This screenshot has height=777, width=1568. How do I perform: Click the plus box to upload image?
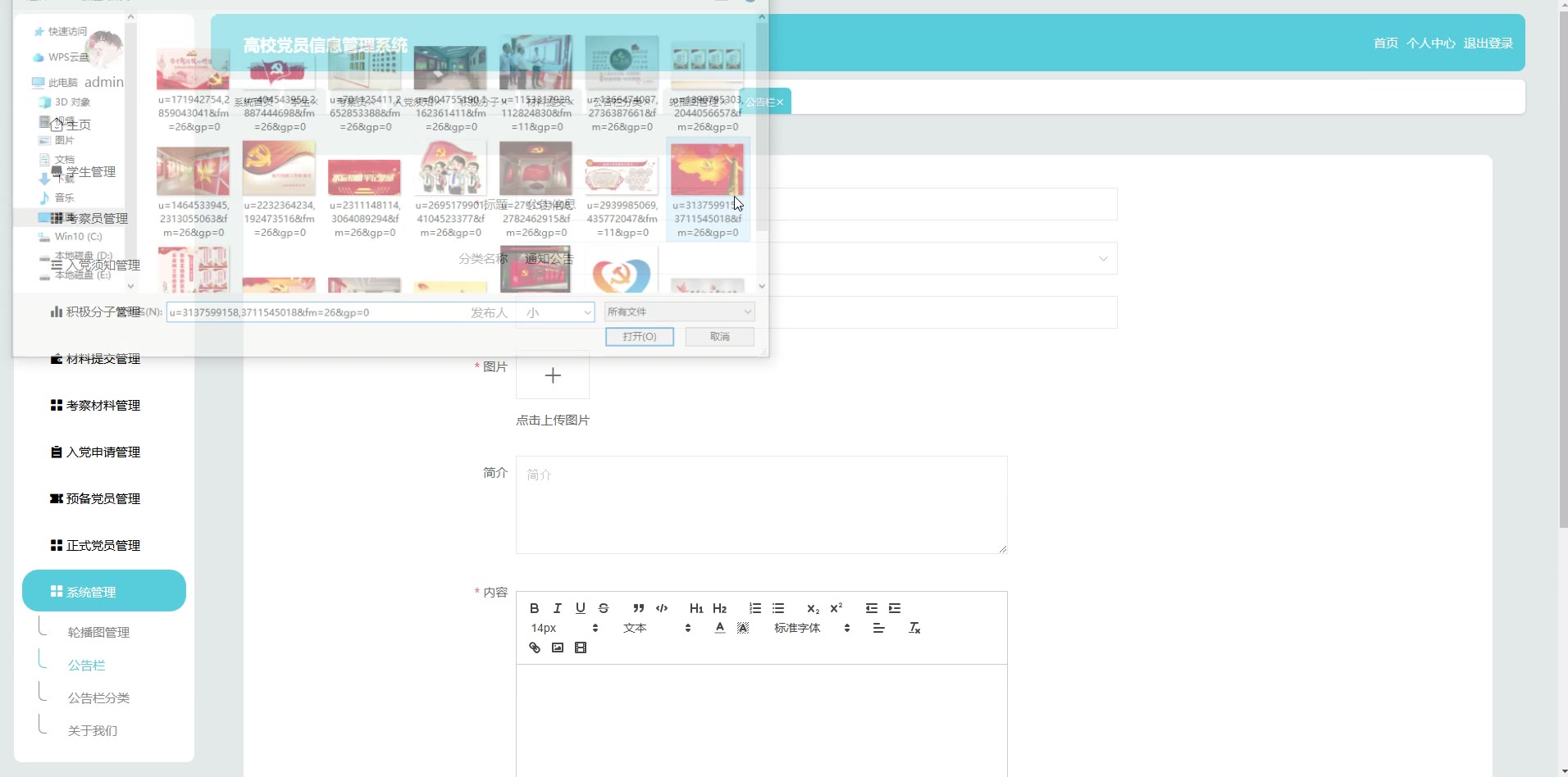tap(553, 375)
